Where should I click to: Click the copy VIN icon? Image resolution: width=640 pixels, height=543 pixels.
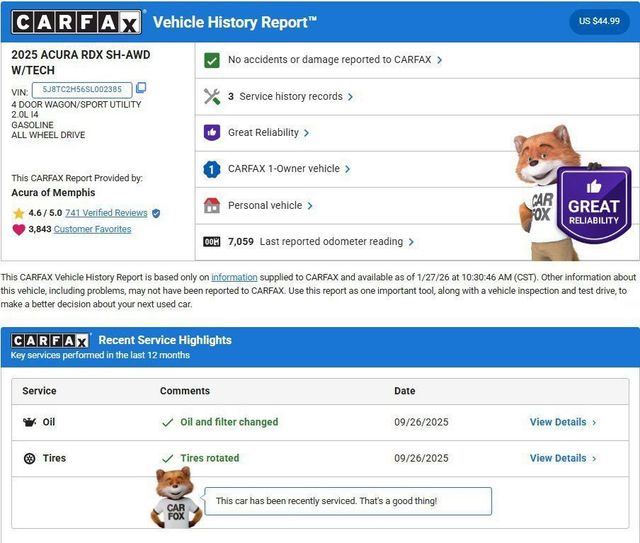tap(141, 89)
